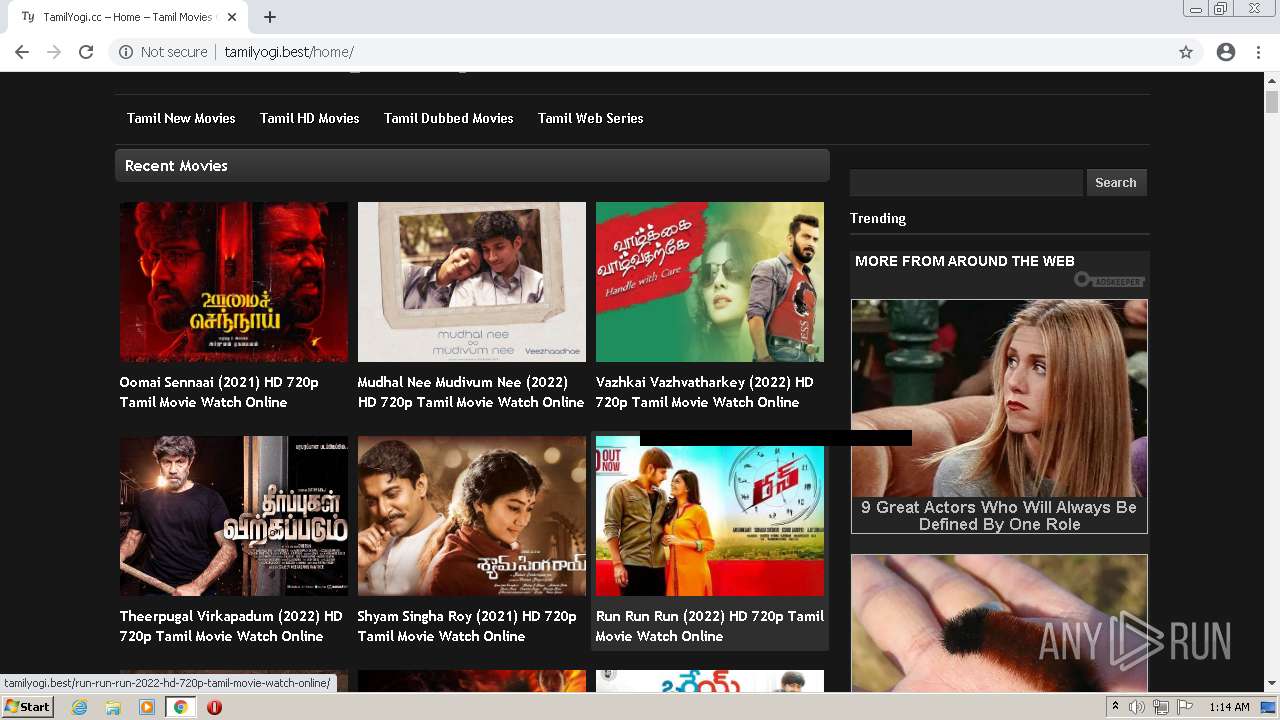Click the page scrollbar down arrow

coord(1272,683)
